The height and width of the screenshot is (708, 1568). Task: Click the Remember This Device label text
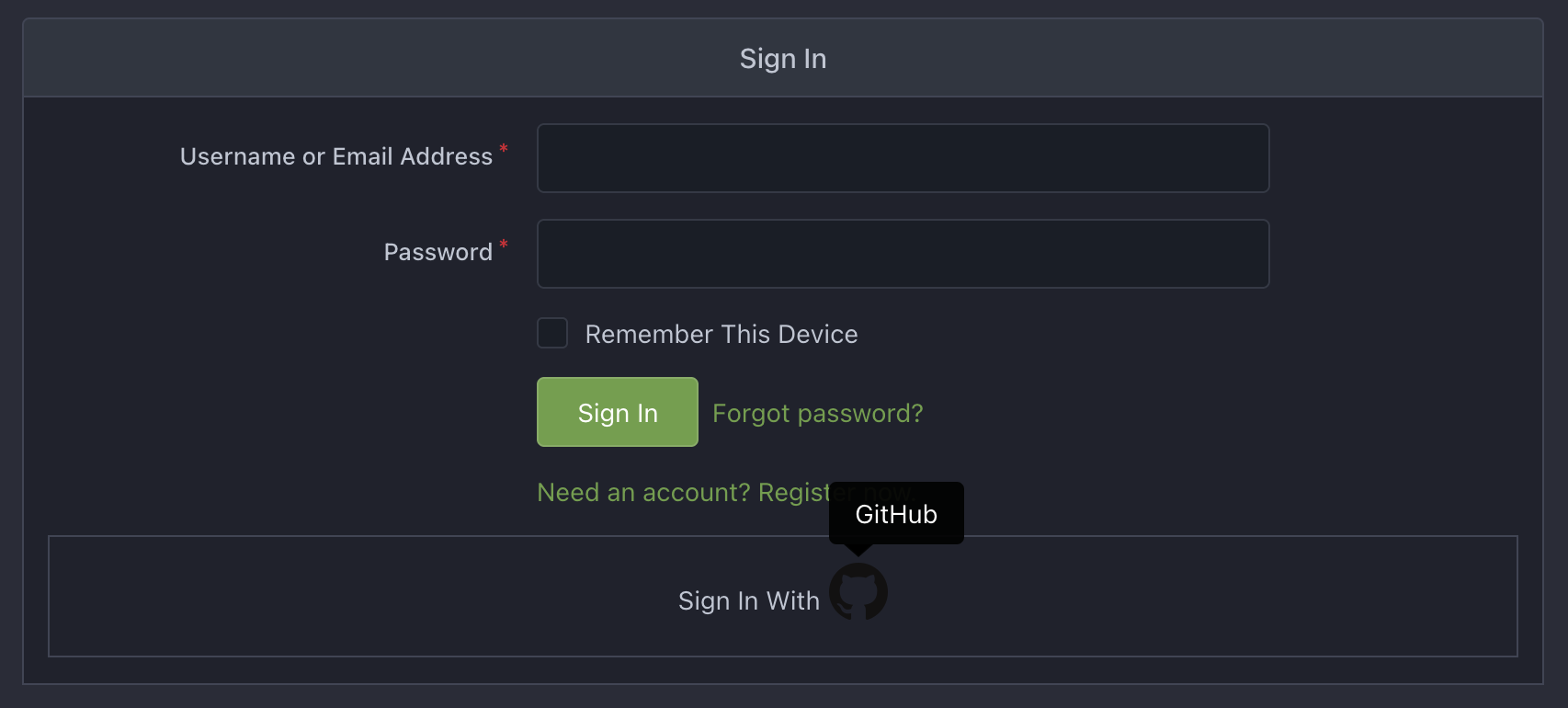[x=721, y=334]
